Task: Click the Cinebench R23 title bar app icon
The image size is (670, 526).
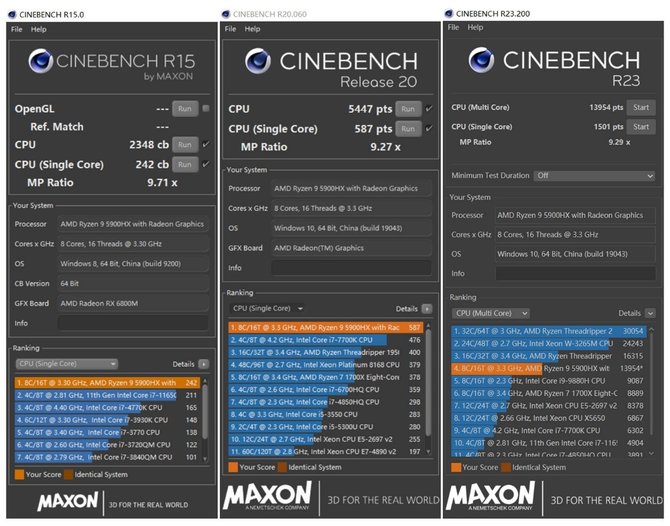Action: [449, 13]
